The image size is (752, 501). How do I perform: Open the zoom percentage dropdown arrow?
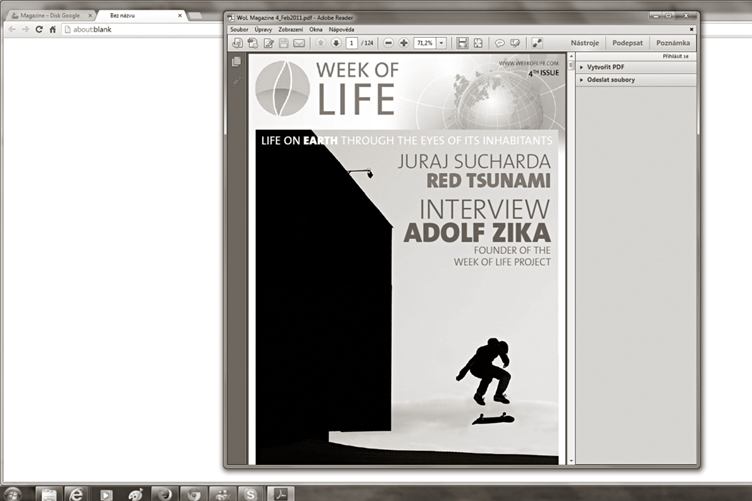441,43
